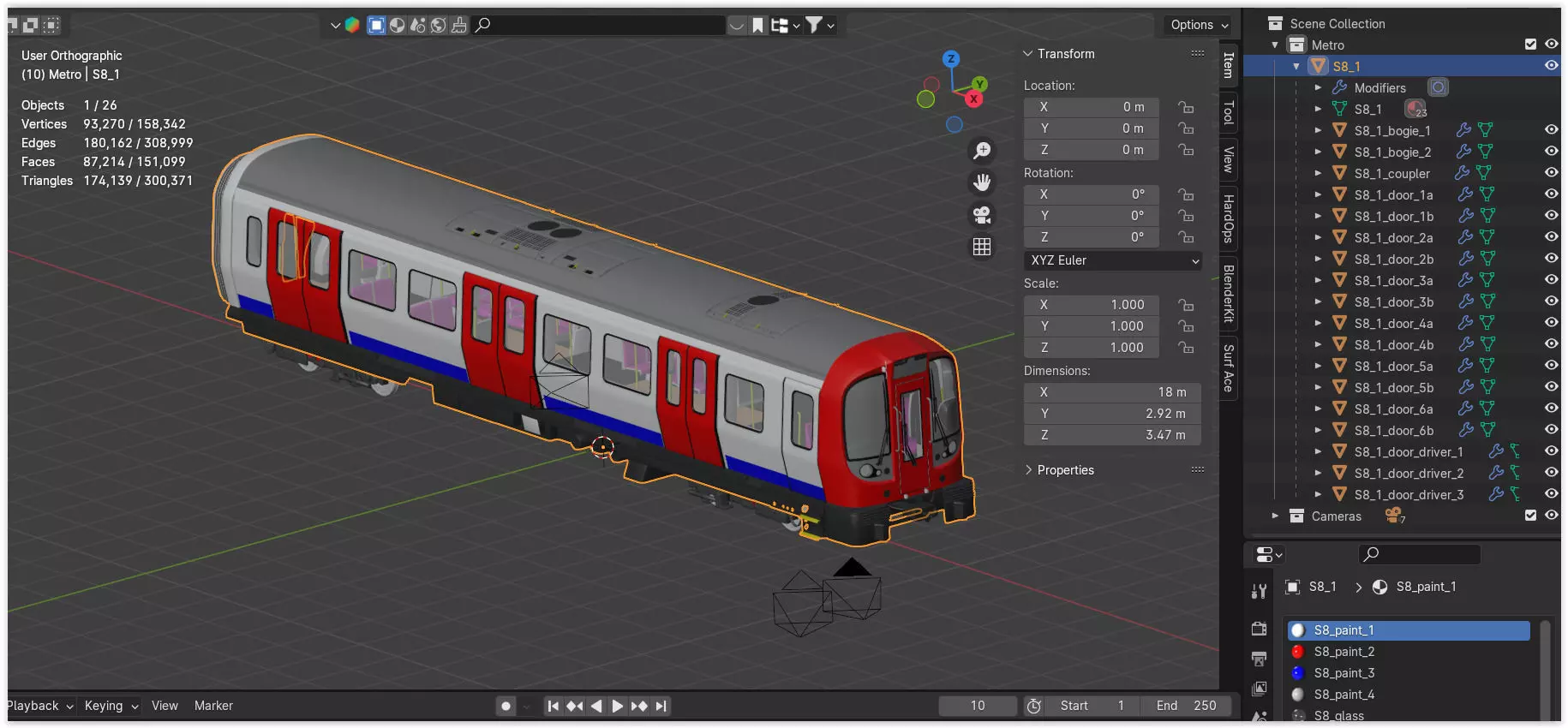Click the green Y axis on navigation gizmo
1568x728 pixels.
click(x=980, y=84)
